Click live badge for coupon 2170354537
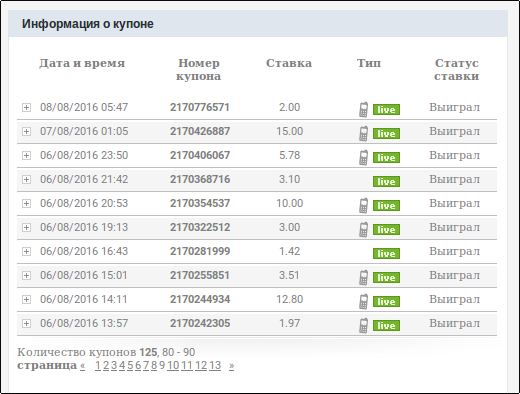The height and width of the screenshot is (394, 520). [386, 206]
